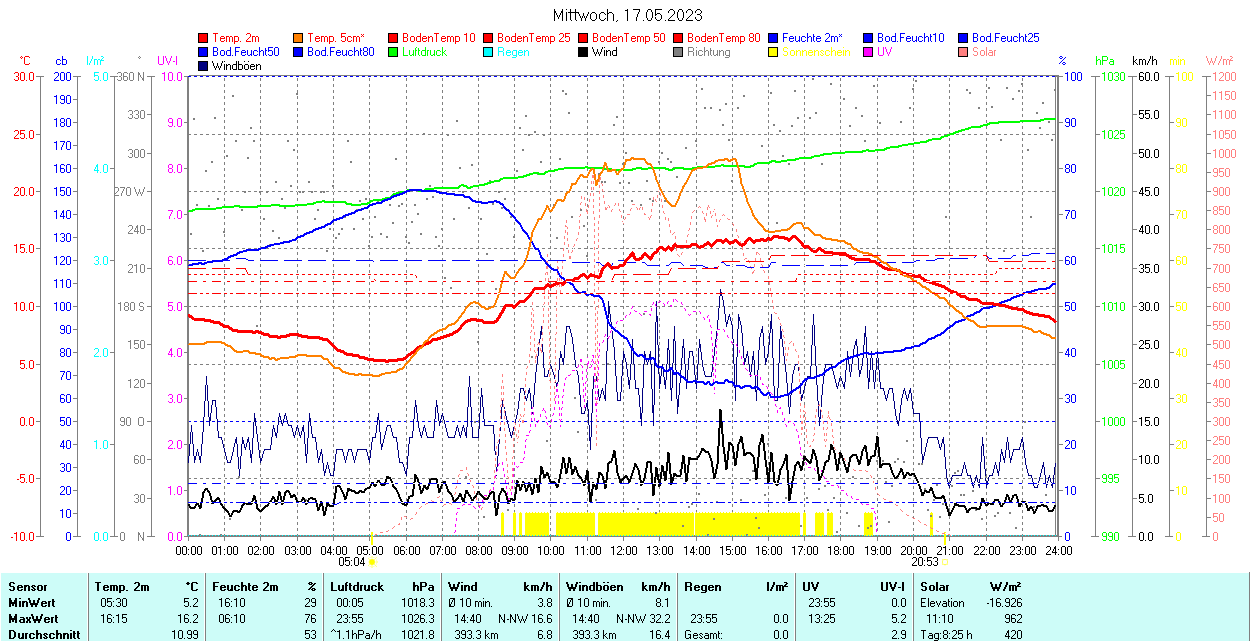This screenshot has width=1250, height=641.
Task: Click the magenta UV legend swatch
Action: (869, 52)
